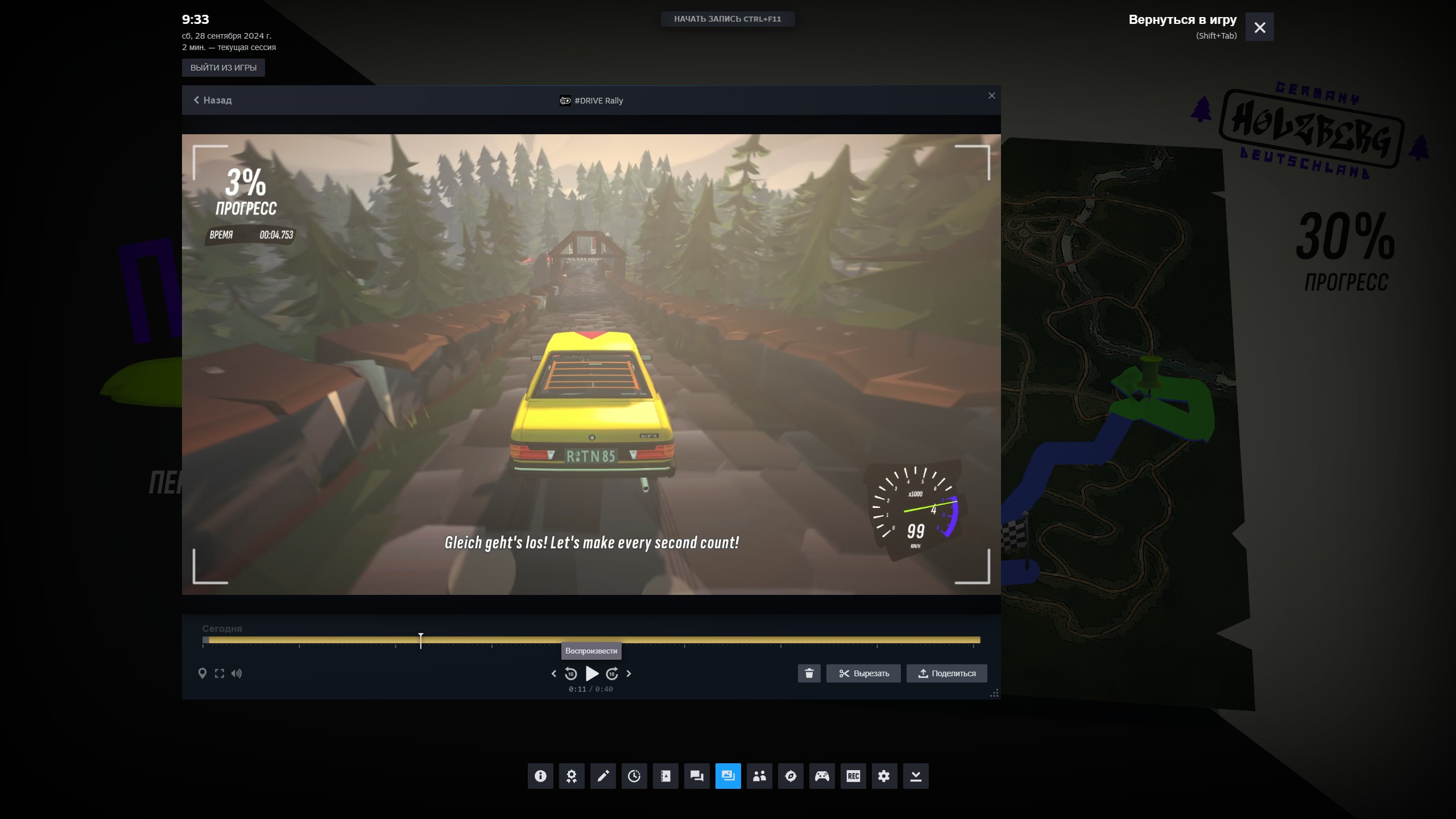Click the REC icon in overlay toolbar
Viewport: 1456px width, 819px height.
(853, 776)
